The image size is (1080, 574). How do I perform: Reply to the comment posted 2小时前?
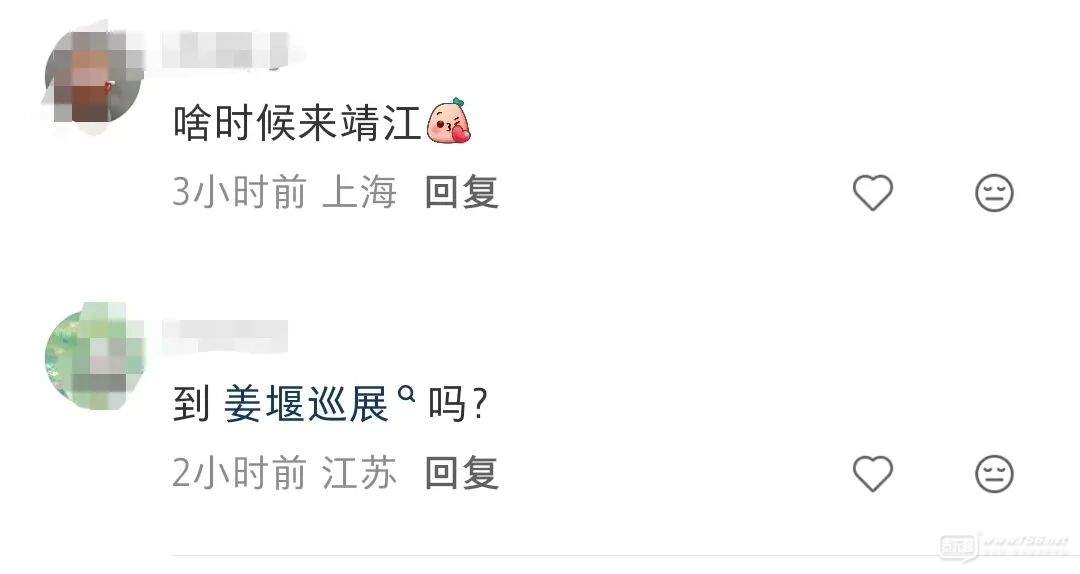[x=461, y=473]
